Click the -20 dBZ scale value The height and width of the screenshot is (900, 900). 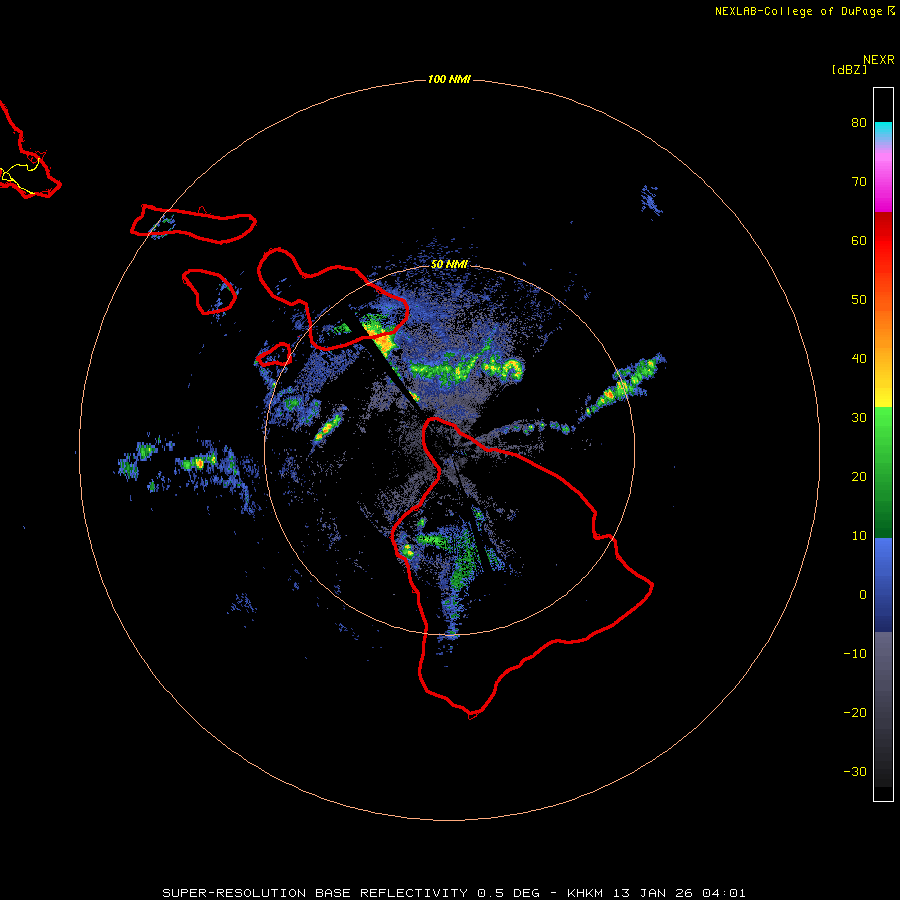point(855,713)
